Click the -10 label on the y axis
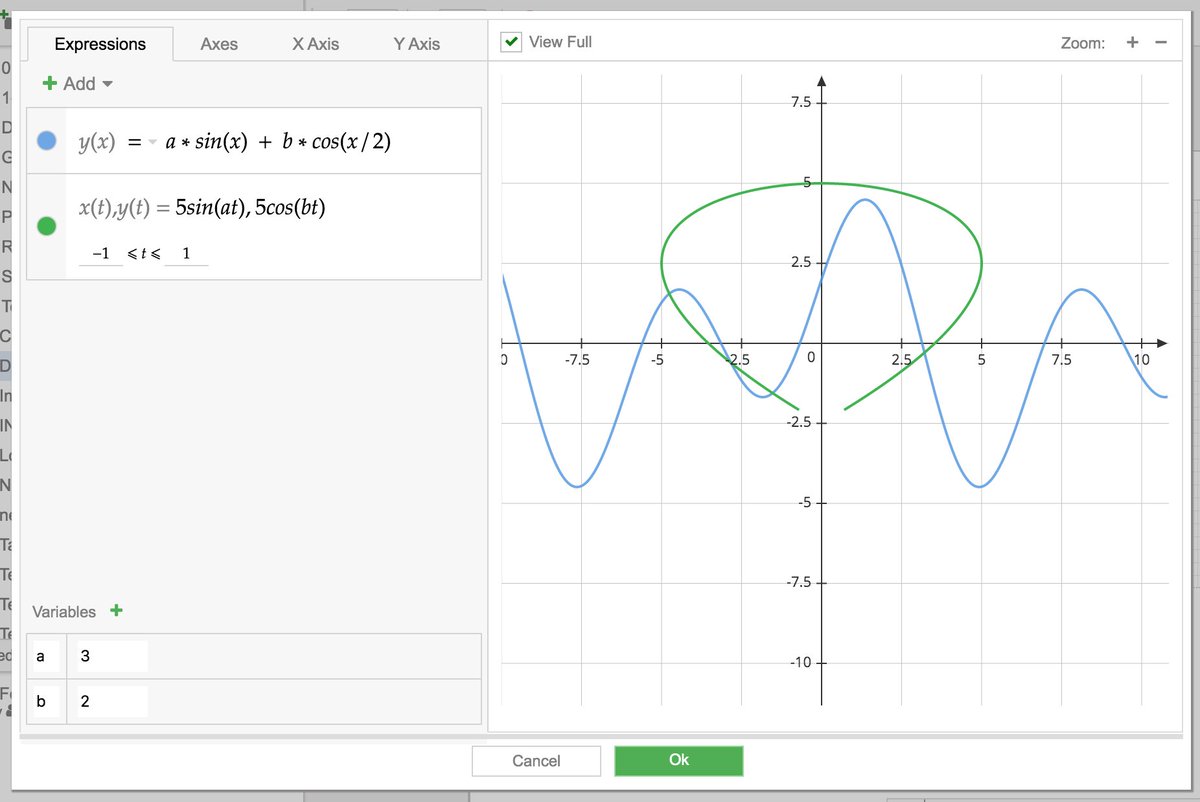This screenshot has width=1200, height=802. 799,663
